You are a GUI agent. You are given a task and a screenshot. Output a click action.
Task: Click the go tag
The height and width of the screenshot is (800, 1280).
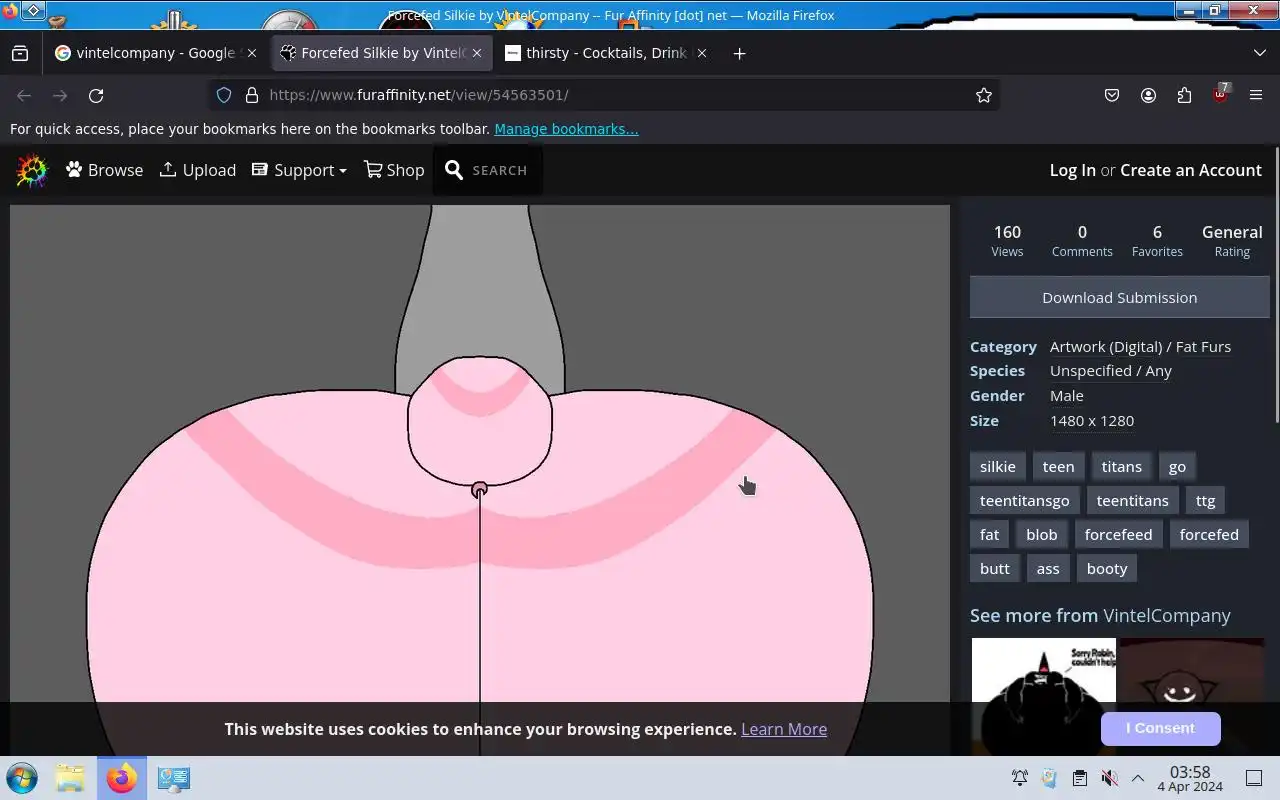(x=1177, y=467)
